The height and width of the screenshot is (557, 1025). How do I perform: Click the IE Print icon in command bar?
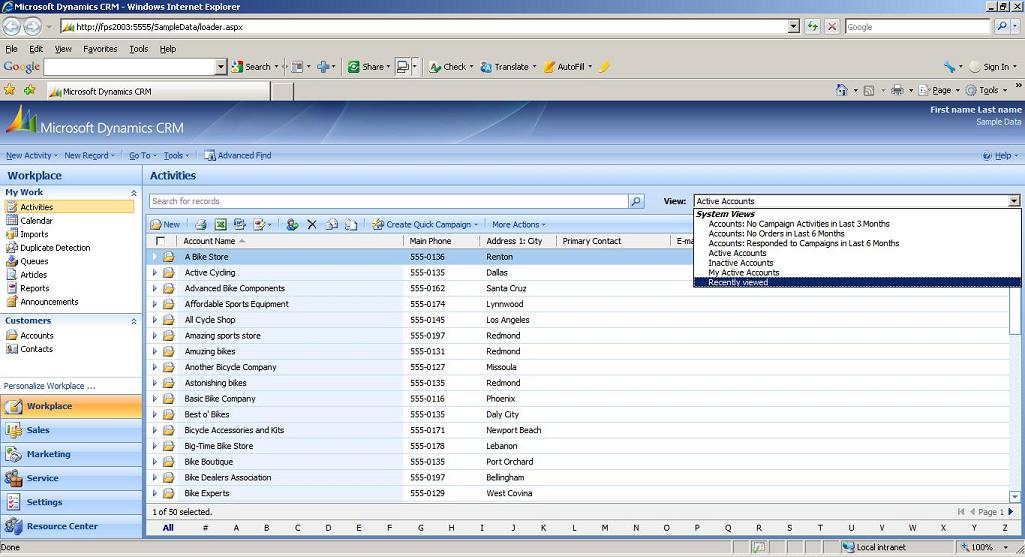point(898,90)
